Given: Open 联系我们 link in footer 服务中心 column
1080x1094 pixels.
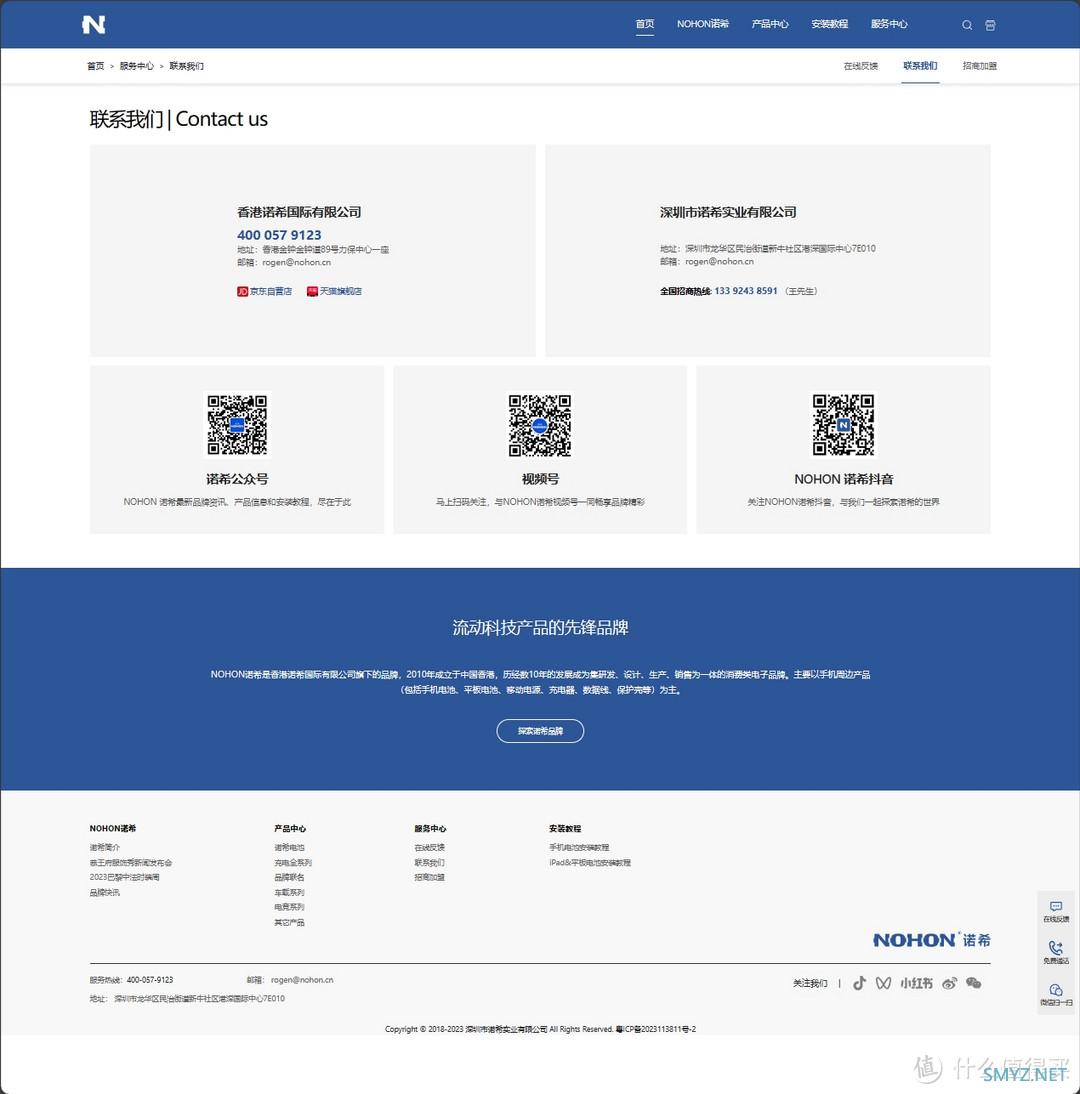Looking at the screenshot, I should coord(429,862).
